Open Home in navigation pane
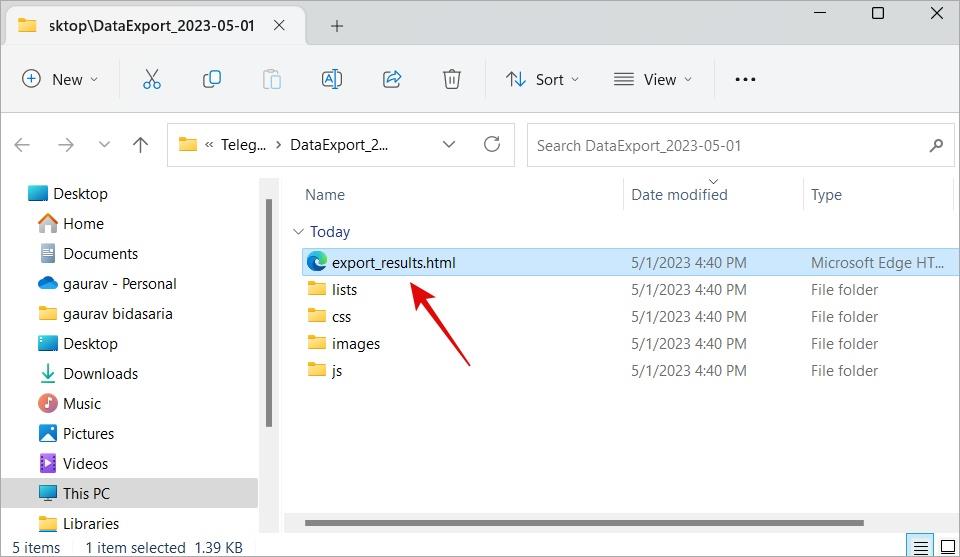The height and width of the screenshot is (557, 960). pos(83,223)
